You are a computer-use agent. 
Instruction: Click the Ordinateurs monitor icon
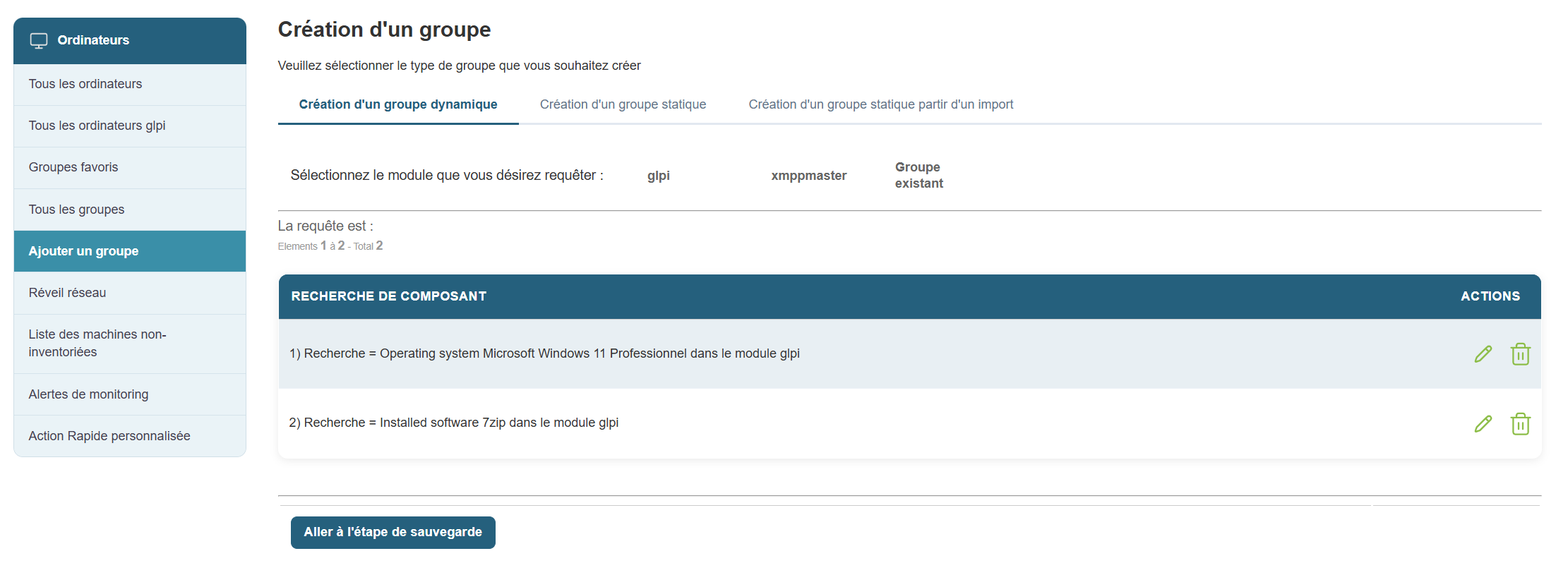click(39, 41)
